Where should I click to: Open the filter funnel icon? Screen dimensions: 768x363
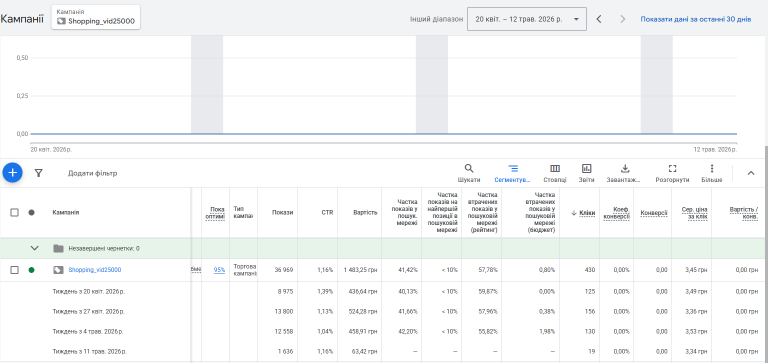[x=38, y=173]
